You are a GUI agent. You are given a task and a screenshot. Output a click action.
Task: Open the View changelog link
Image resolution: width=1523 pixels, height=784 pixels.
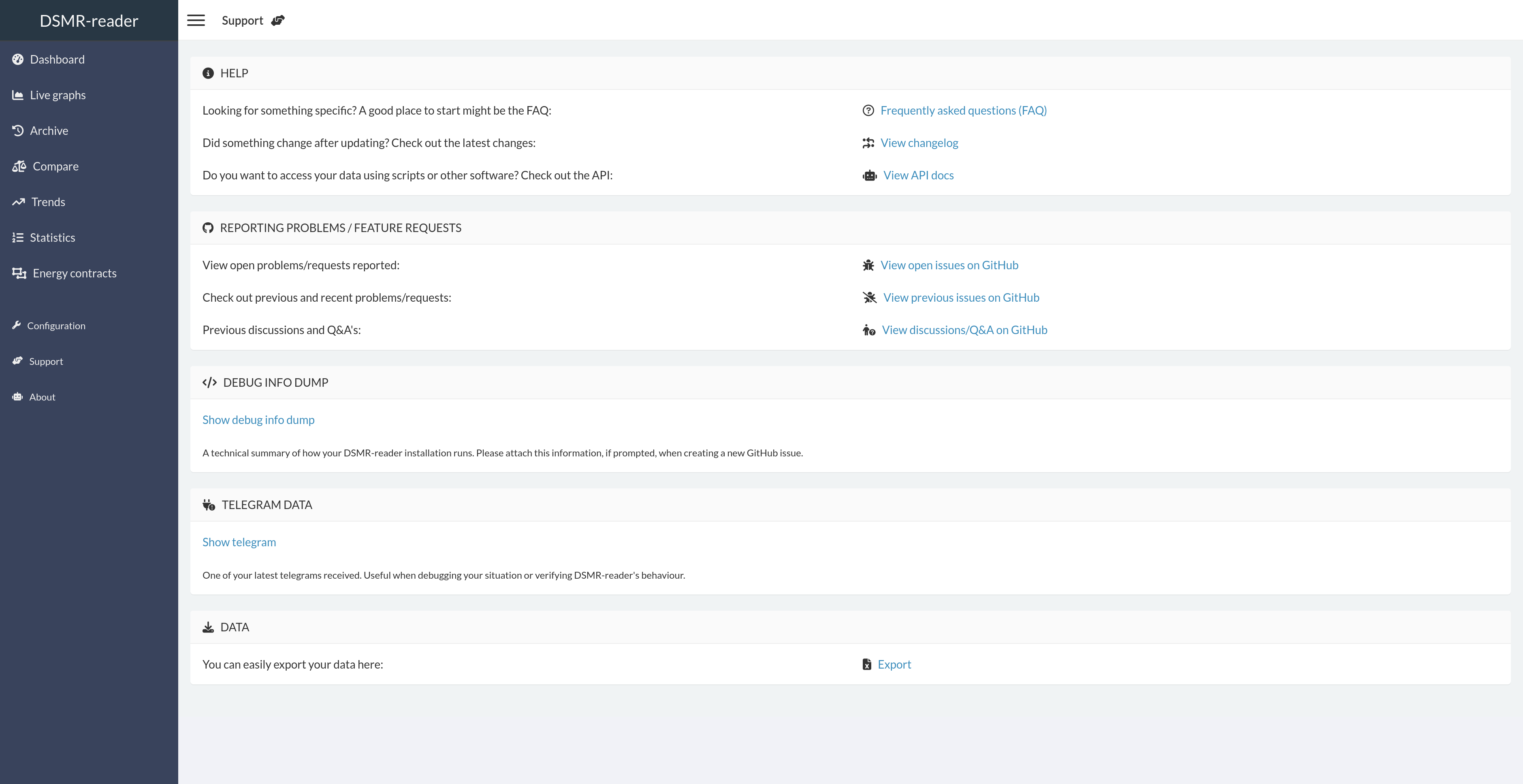(x=919, y=143)
